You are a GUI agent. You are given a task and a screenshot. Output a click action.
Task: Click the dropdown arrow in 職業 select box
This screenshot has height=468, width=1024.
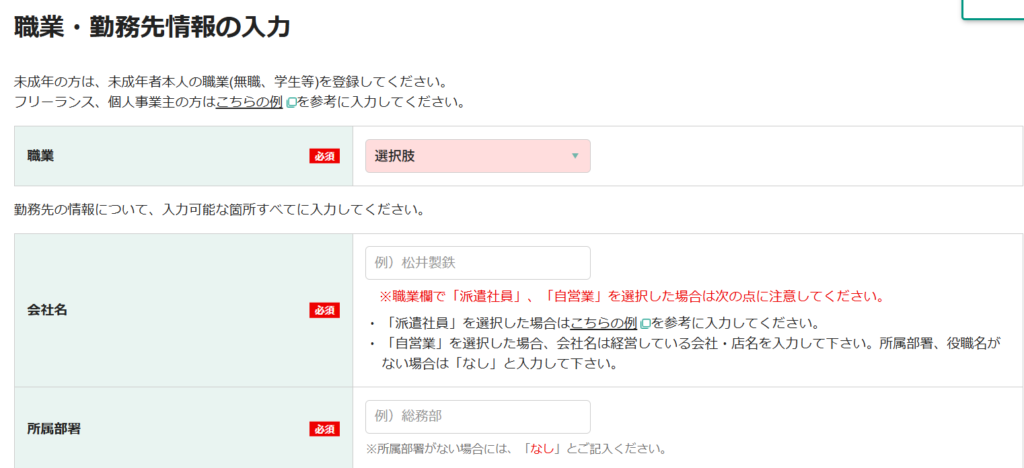click(574, 156)
